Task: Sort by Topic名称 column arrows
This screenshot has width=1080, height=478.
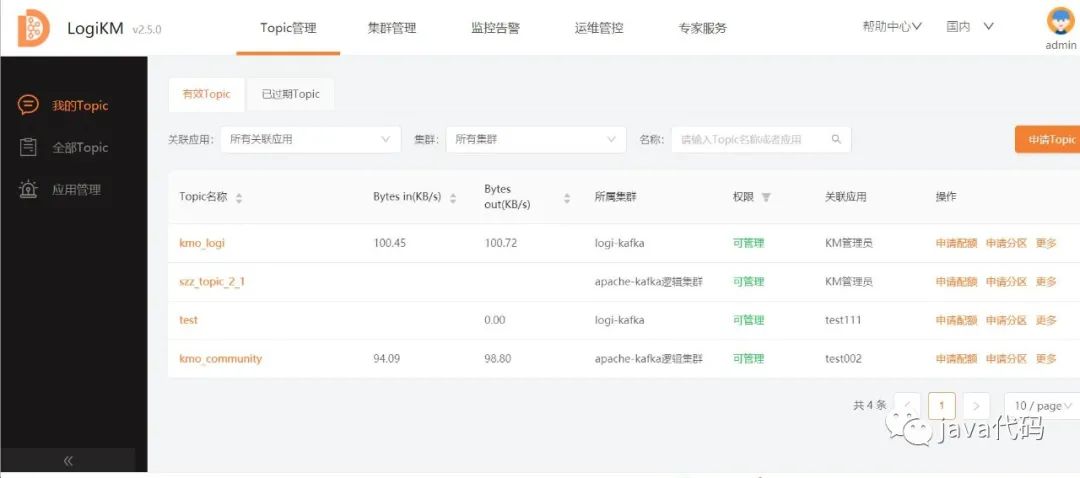Action: tap(239, 198)
